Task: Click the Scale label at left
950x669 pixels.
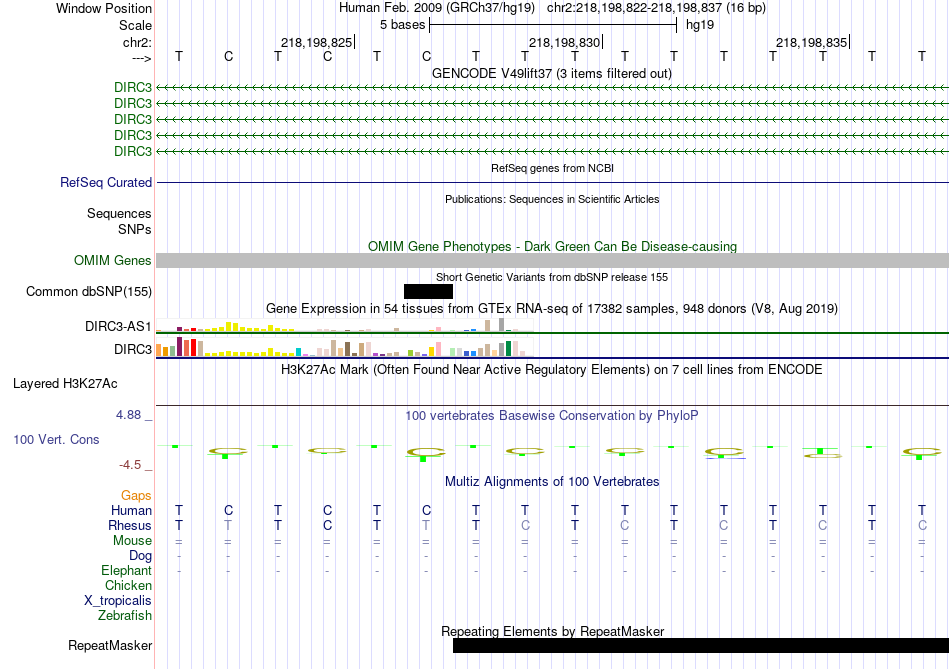Action: [135, 25]
